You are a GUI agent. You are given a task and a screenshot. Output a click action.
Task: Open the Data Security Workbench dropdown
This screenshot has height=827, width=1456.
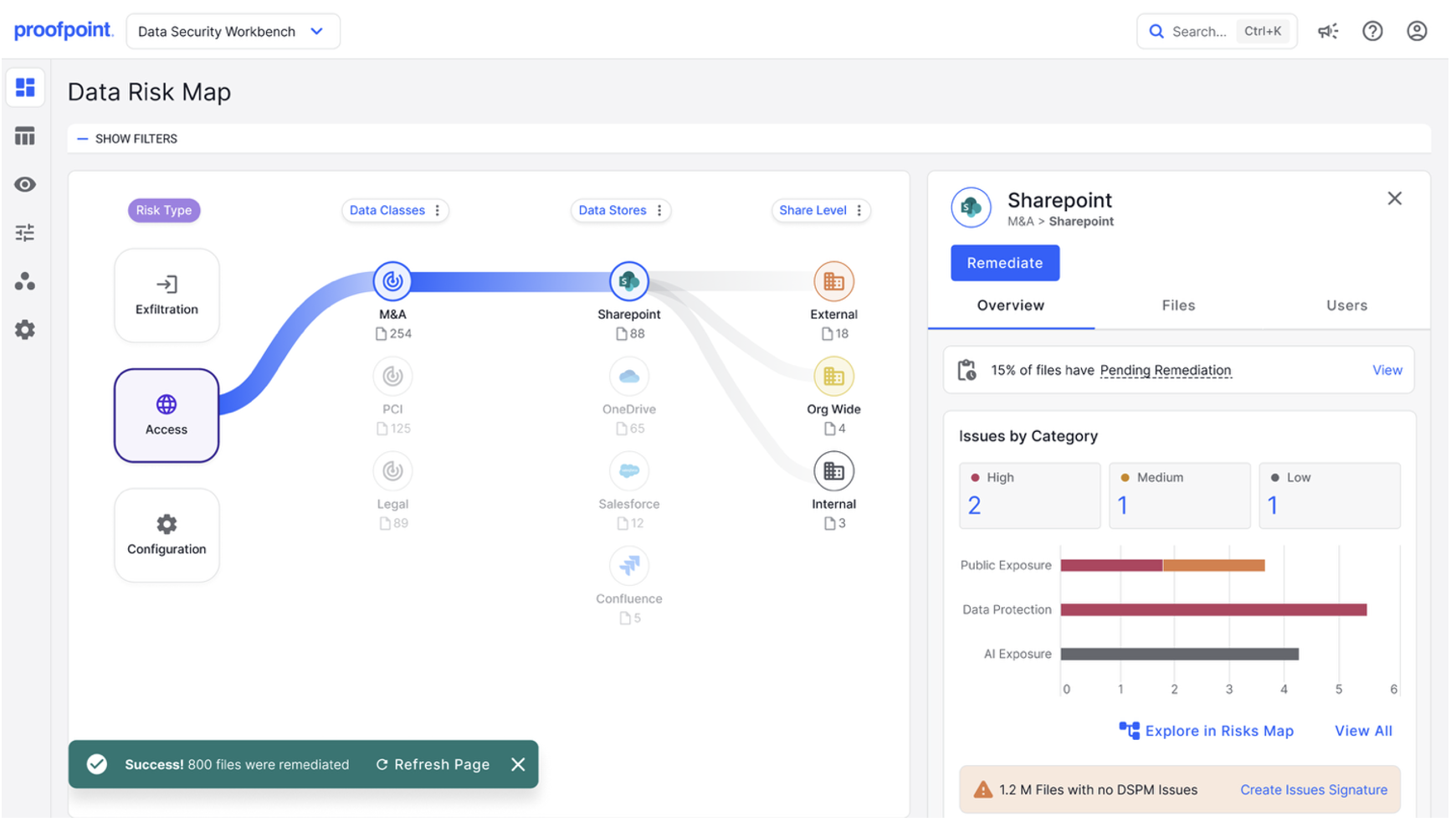click(x=233, y=32)
